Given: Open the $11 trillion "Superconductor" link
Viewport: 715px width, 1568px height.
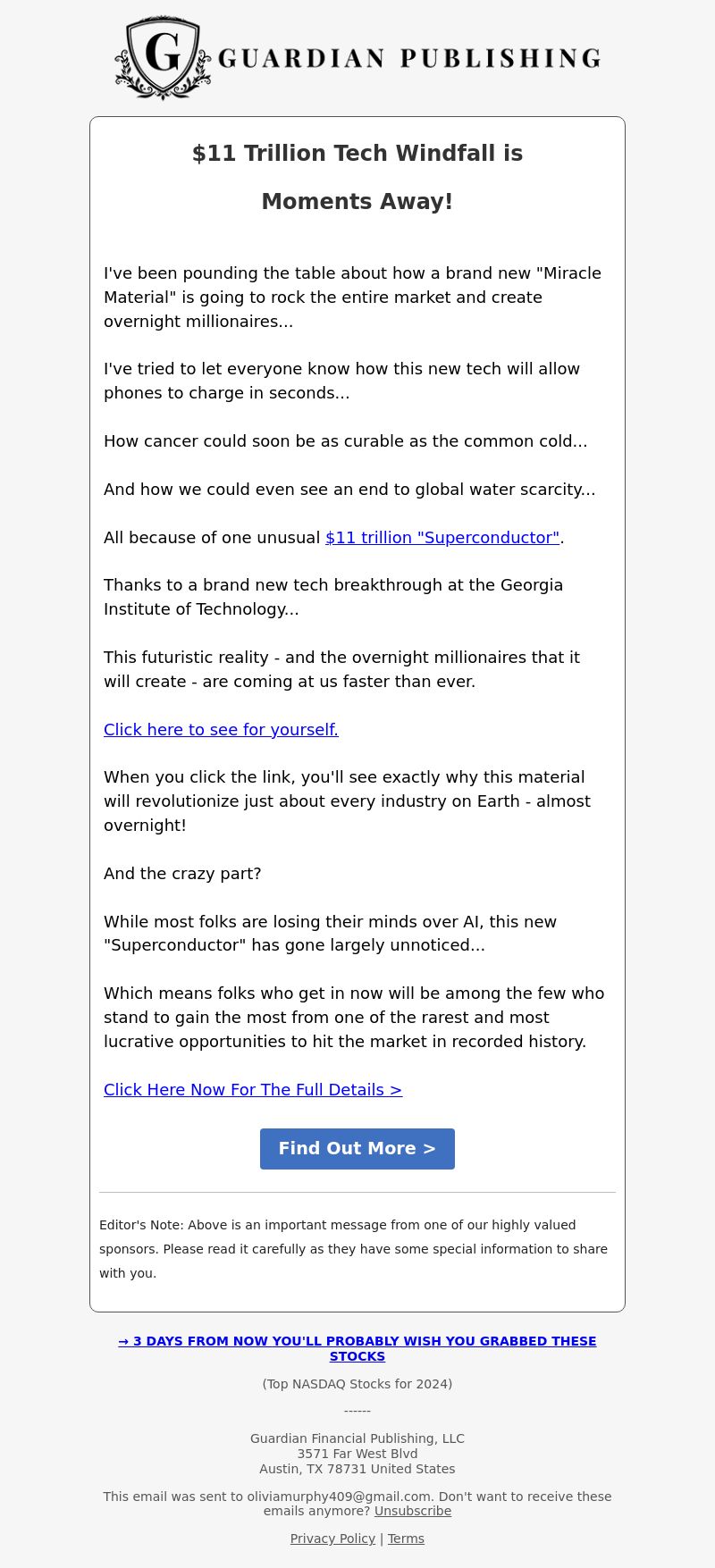Looking at the screenshot, I should 442,538.
